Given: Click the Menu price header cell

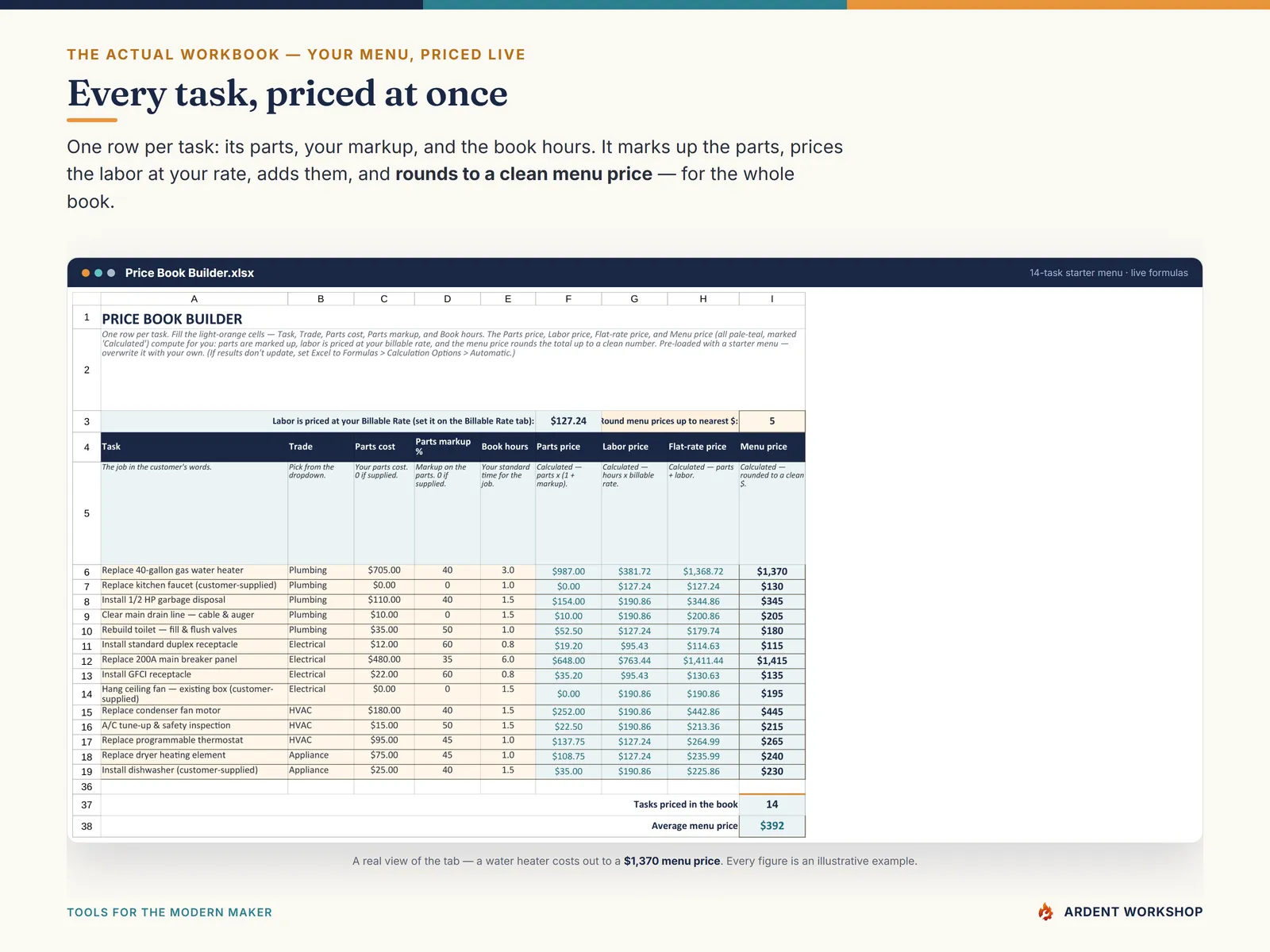Looking at the screenshot, I should point(772,447).
